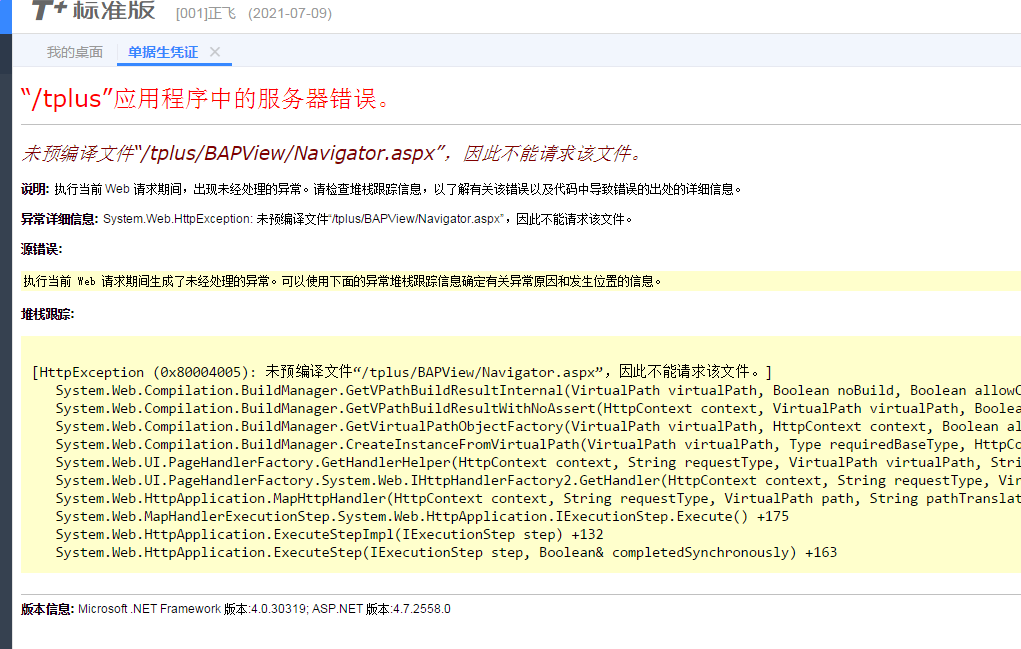The width and height of the screenshot is (1021, 649).
Task: Close the 单据生凭证 tab
Action: 215,51
